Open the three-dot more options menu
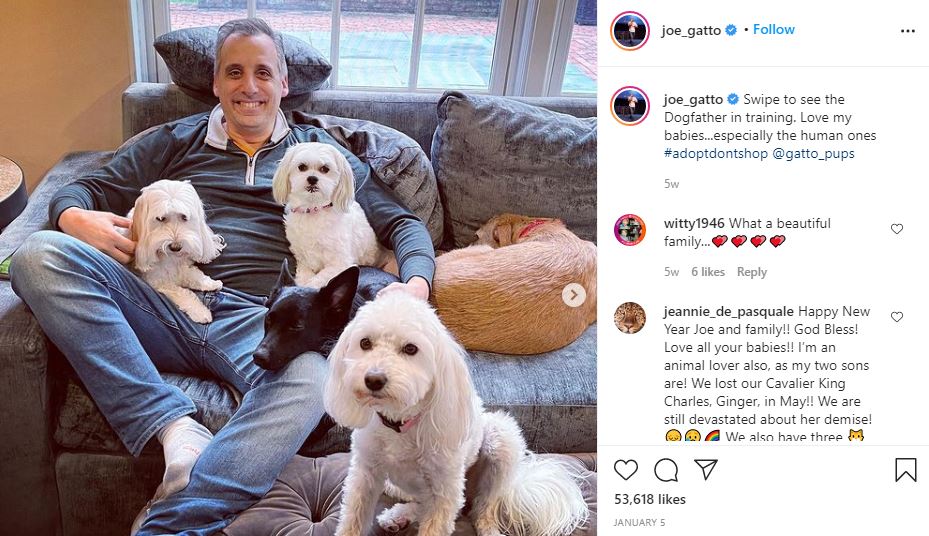This screenshot has height=536, width=929. coord(908,31)
